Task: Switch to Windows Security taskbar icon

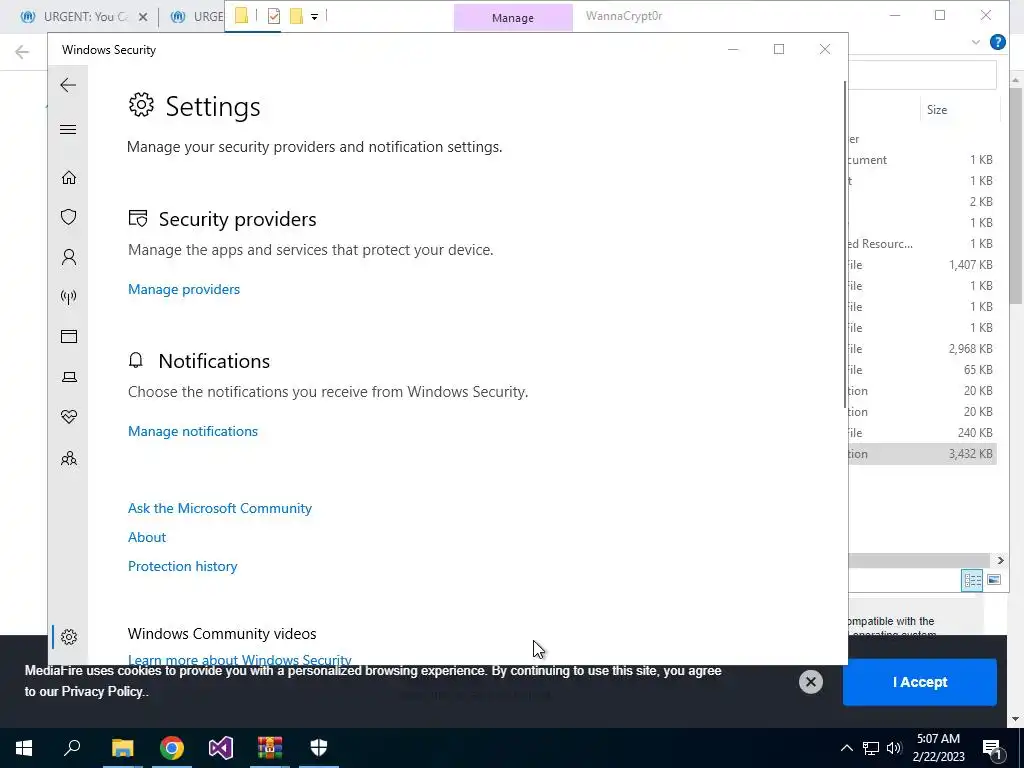Action: click(x=319, y=748)
